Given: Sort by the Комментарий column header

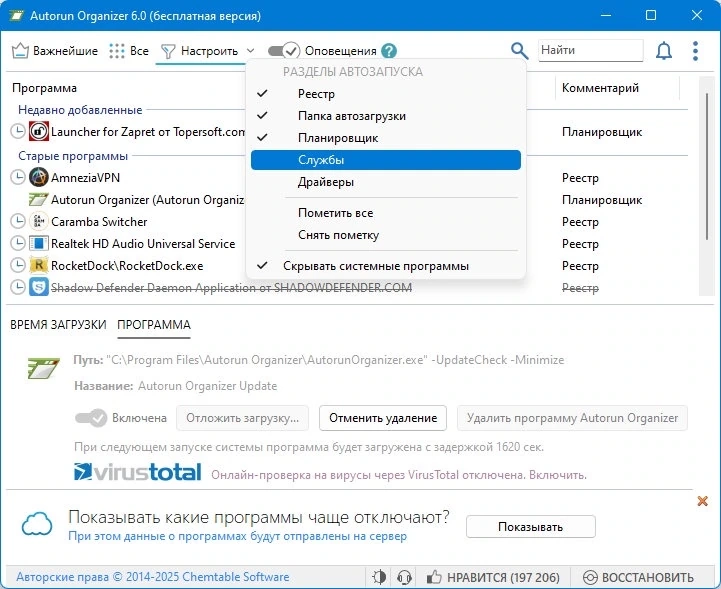Looking at the screenshot, I should [x=600, y=88].
